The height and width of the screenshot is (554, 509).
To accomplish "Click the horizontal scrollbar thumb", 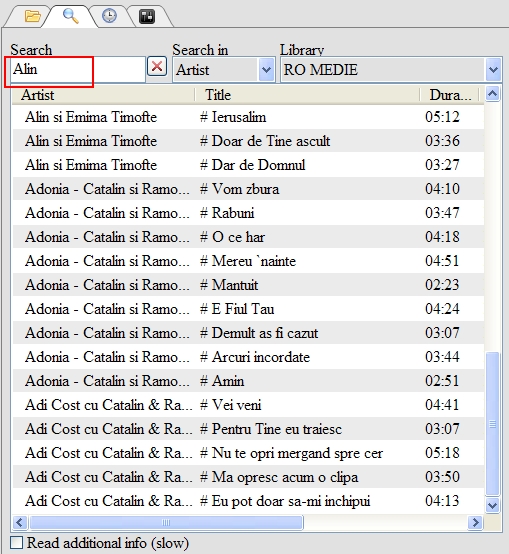I will [x=166, y=522].
